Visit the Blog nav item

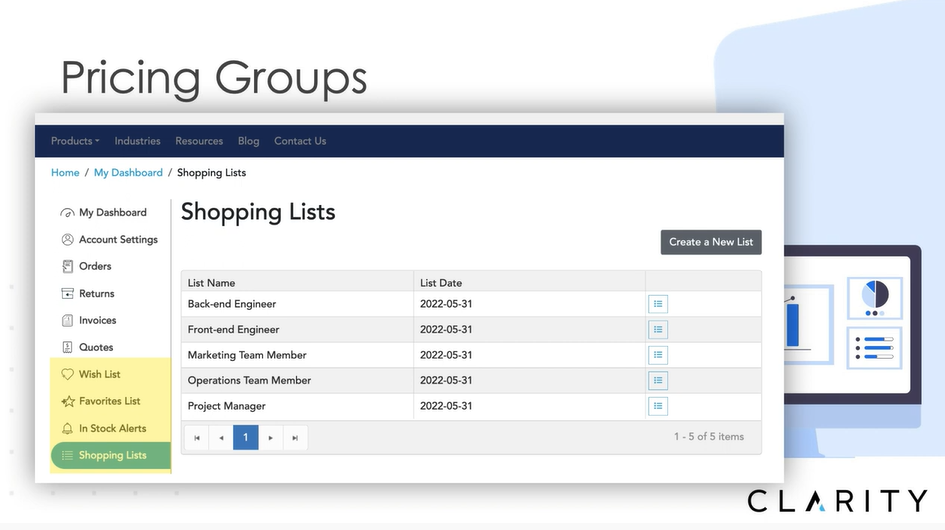[x=248, y=141]
